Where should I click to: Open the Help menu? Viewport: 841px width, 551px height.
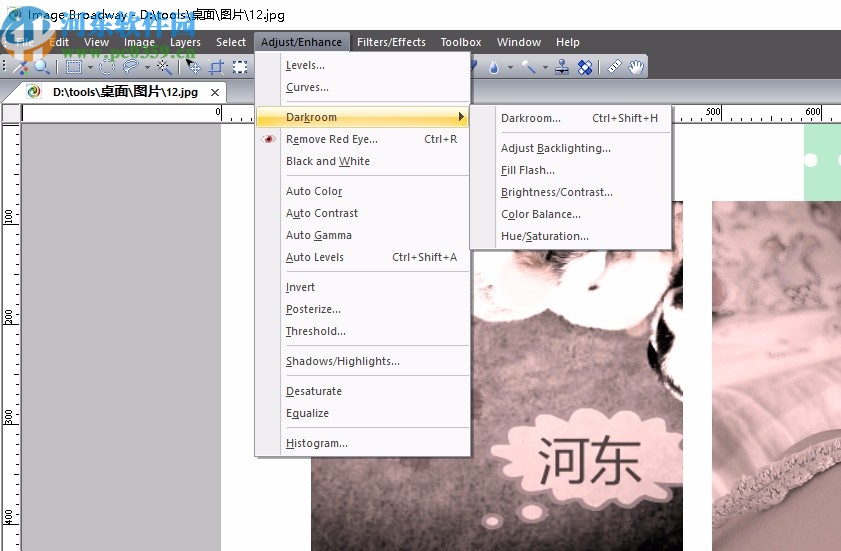567,42
